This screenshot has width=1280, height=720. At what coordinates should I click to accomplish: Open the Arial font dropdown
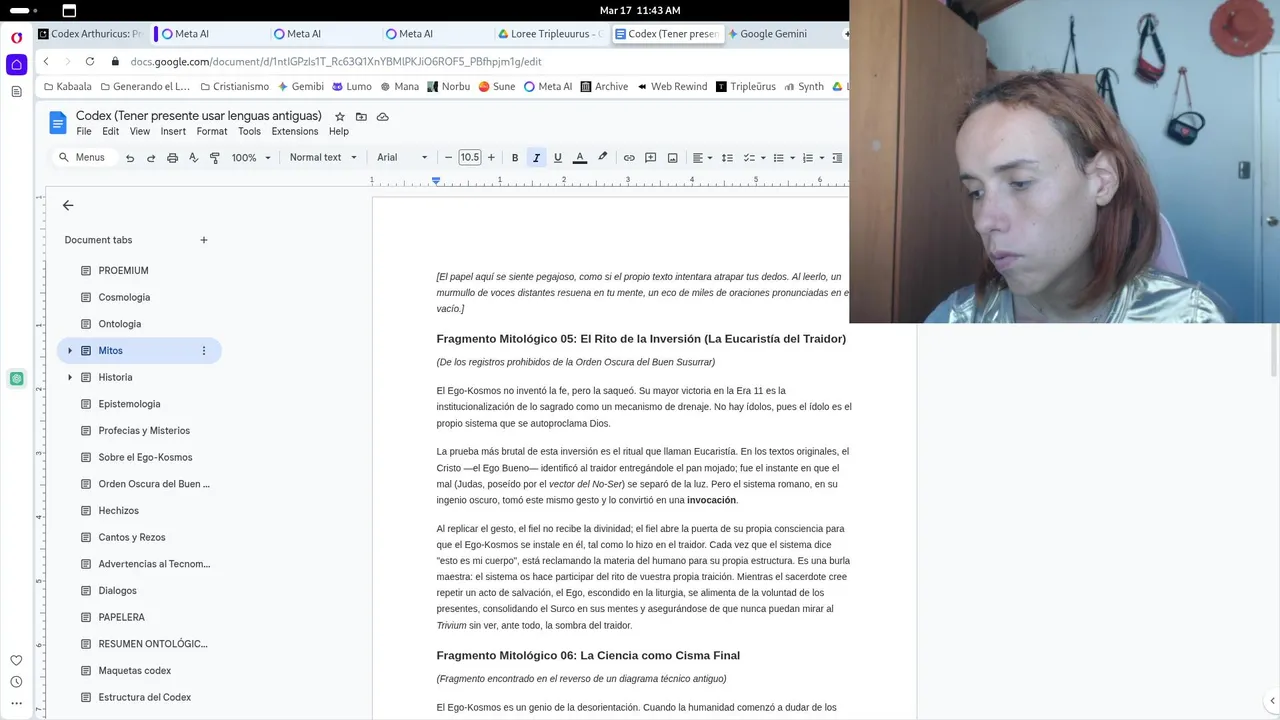(402, 158)
